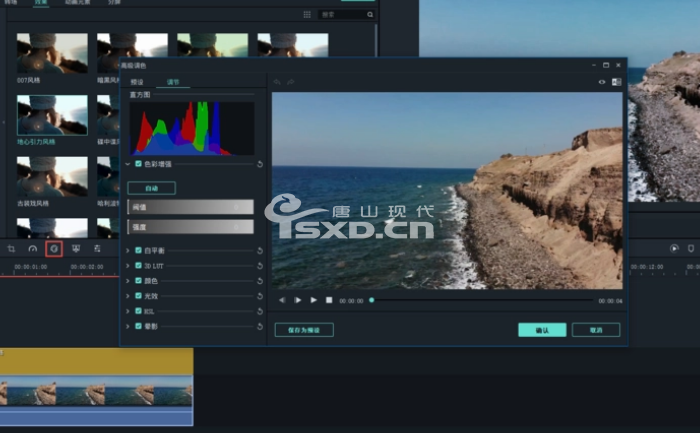Click the preview playback progress bar
The width and height of the screenshot is (700, 433).
pos(482,300)
